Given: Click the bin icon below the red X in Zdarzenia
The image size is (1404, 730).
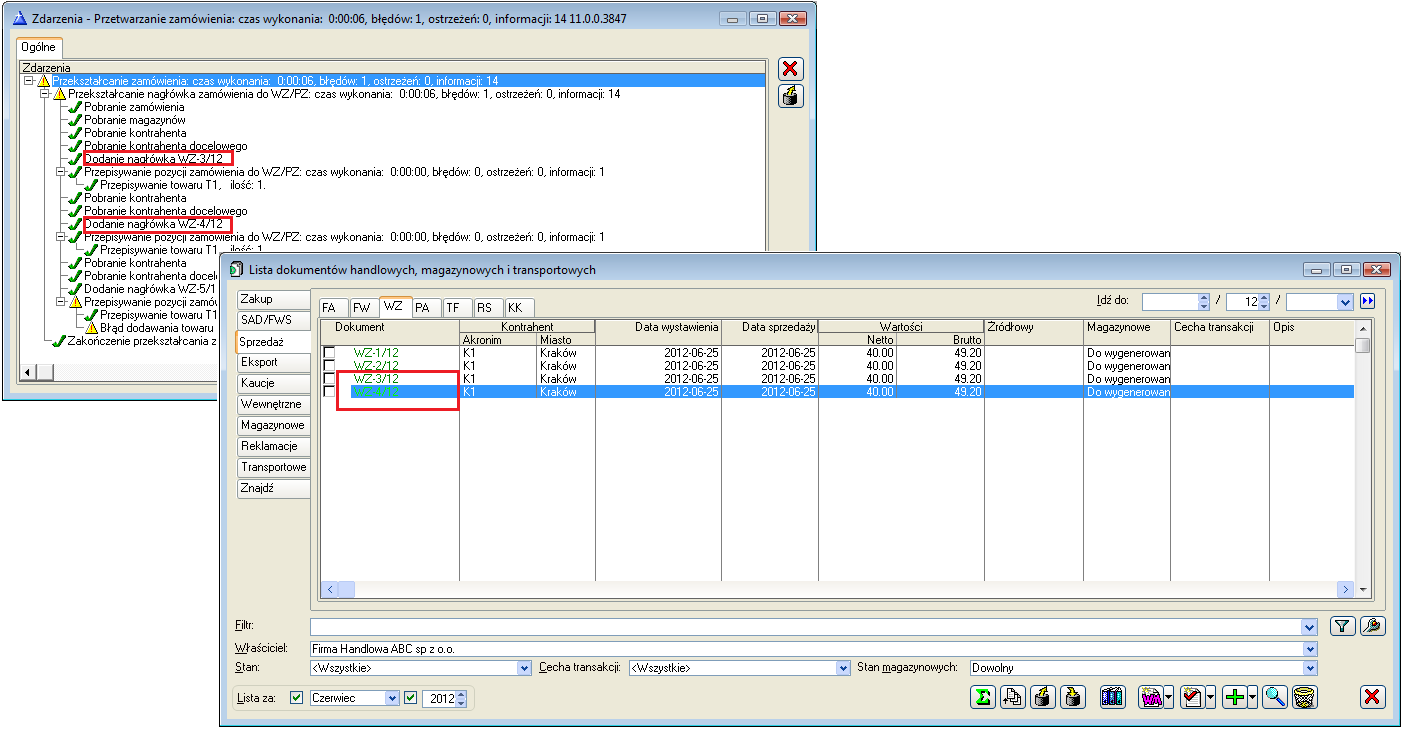Looking at the screenshot, I should click(791, 96).
